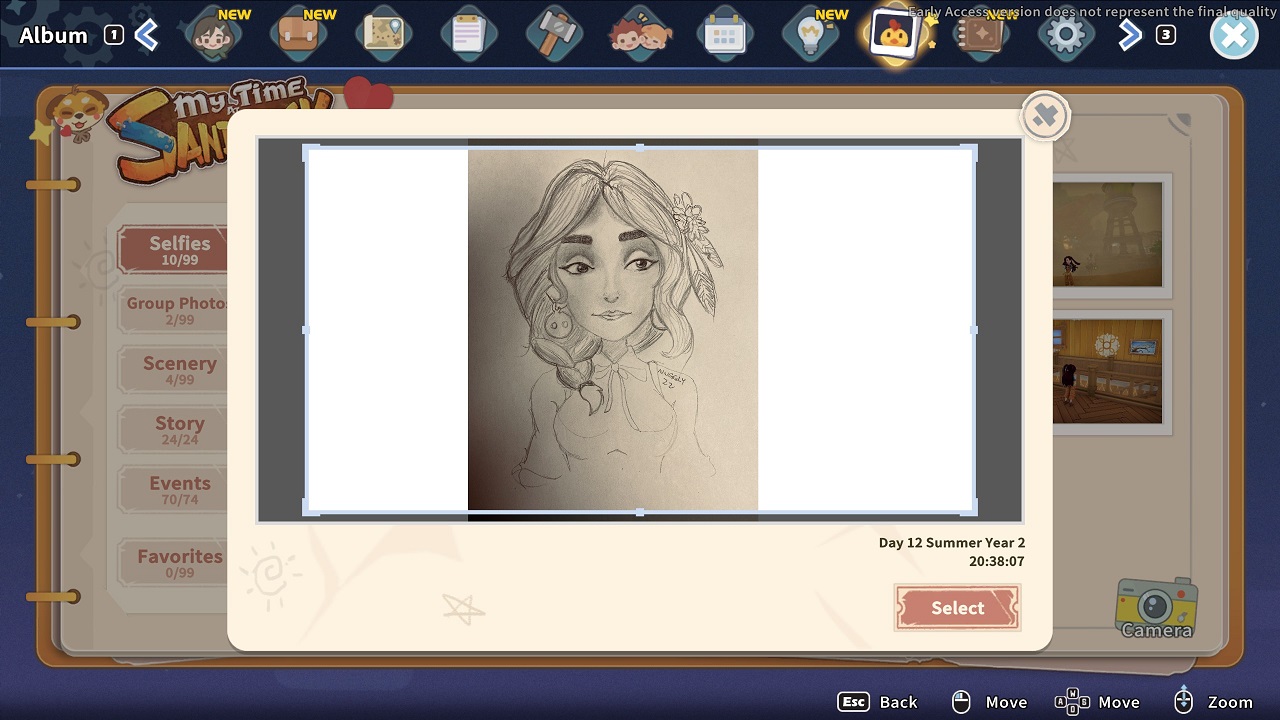Click the mouse Zoom hint at bottom

(1213, 702)
